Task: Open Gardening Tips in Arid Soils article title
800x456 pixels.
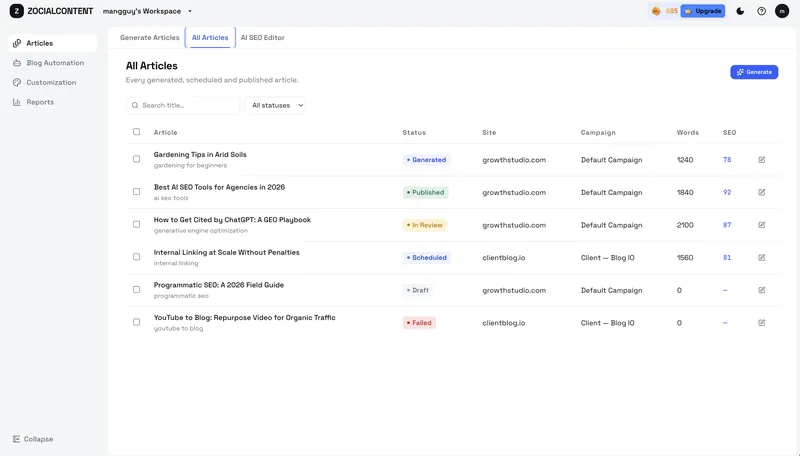Action: click(200, 155)
